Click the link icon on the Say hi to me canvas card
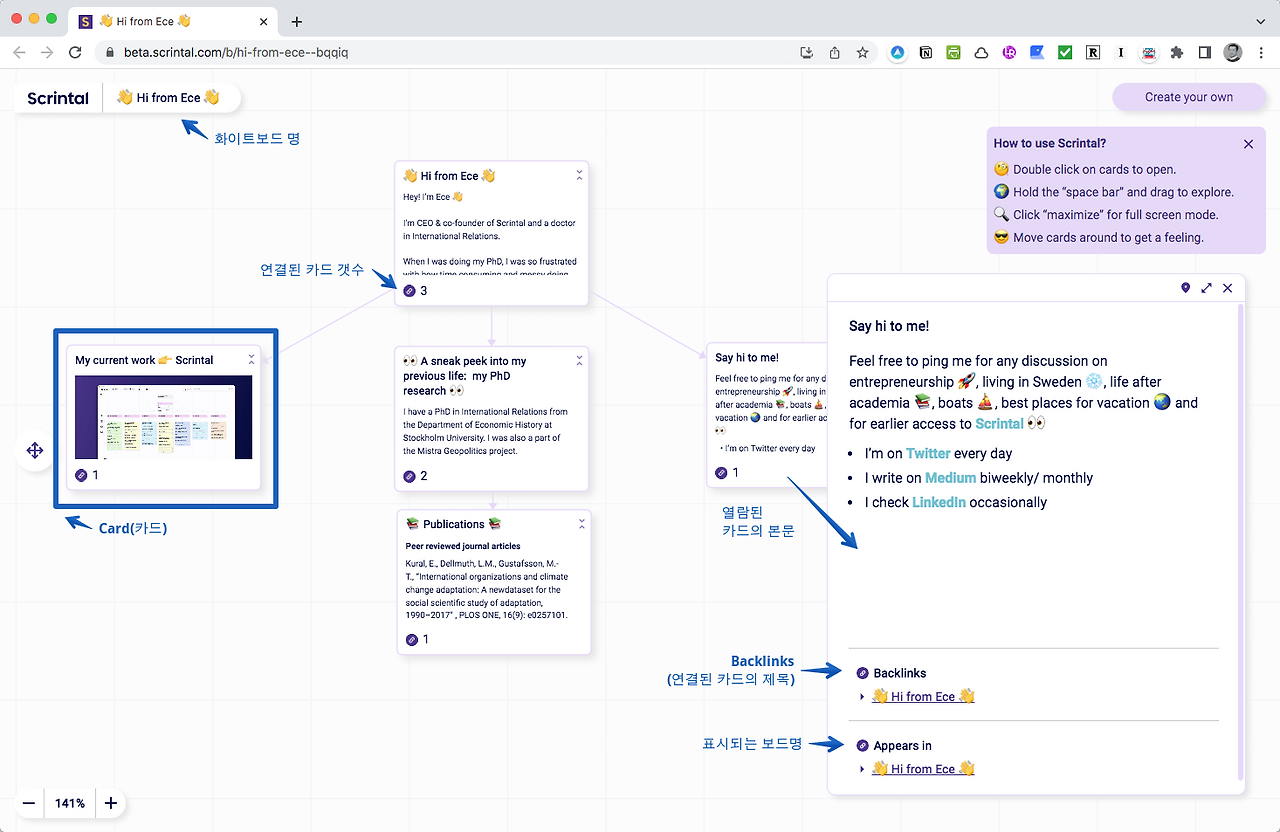The image size is (1280, 832). click(x=721, y=472)
